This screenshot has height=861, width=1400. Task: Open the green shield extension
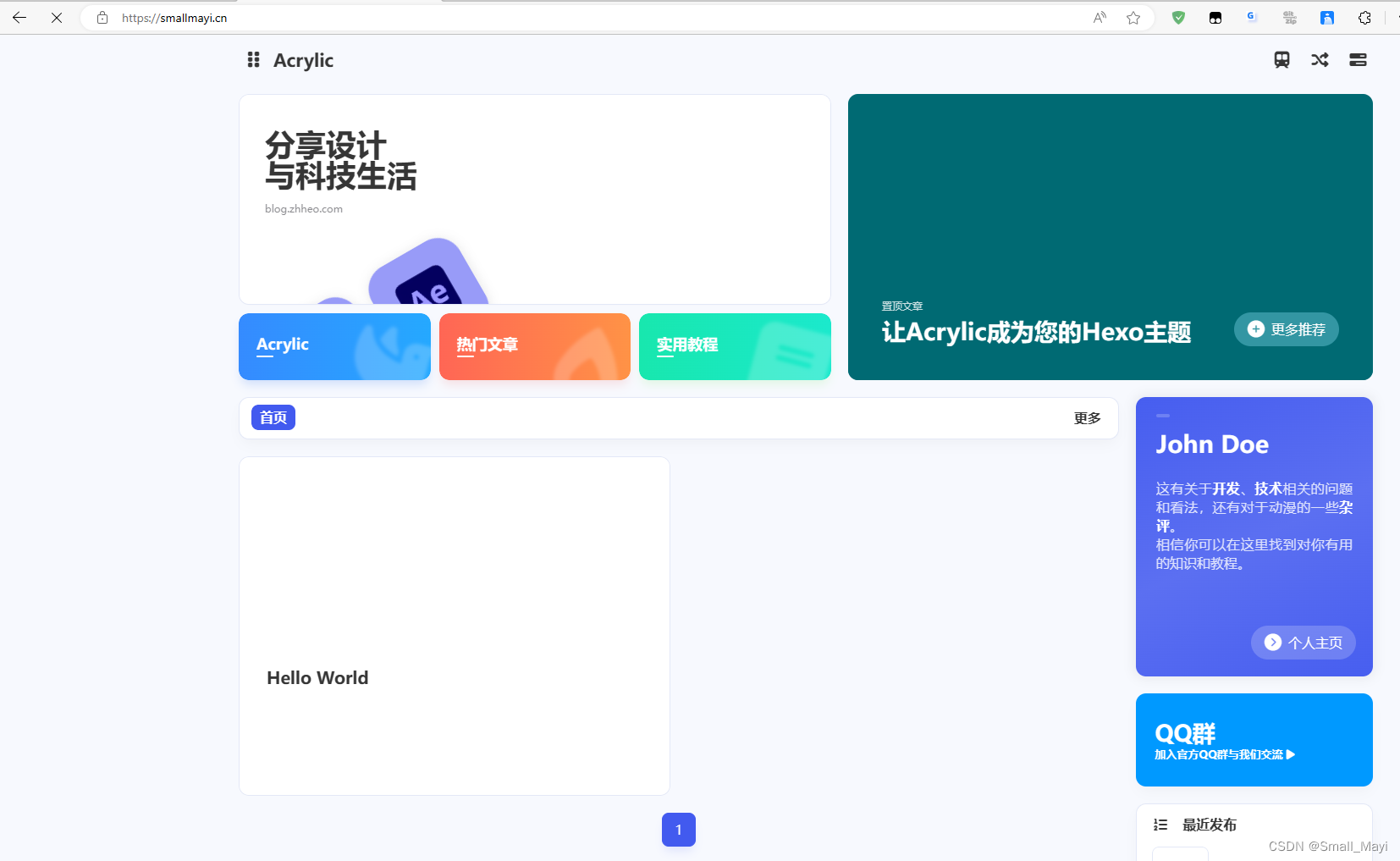[x=1178, y=18]
